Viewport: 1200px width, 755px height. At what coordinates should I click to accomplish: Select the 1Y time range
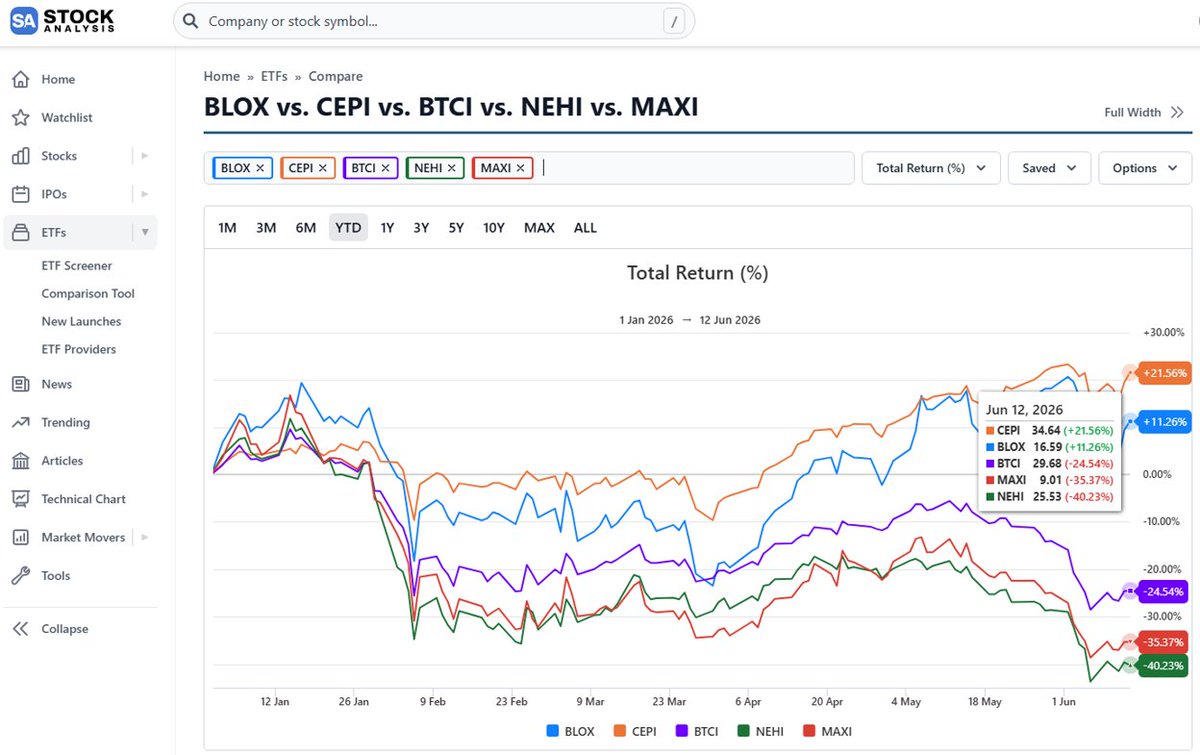point(387,228)
